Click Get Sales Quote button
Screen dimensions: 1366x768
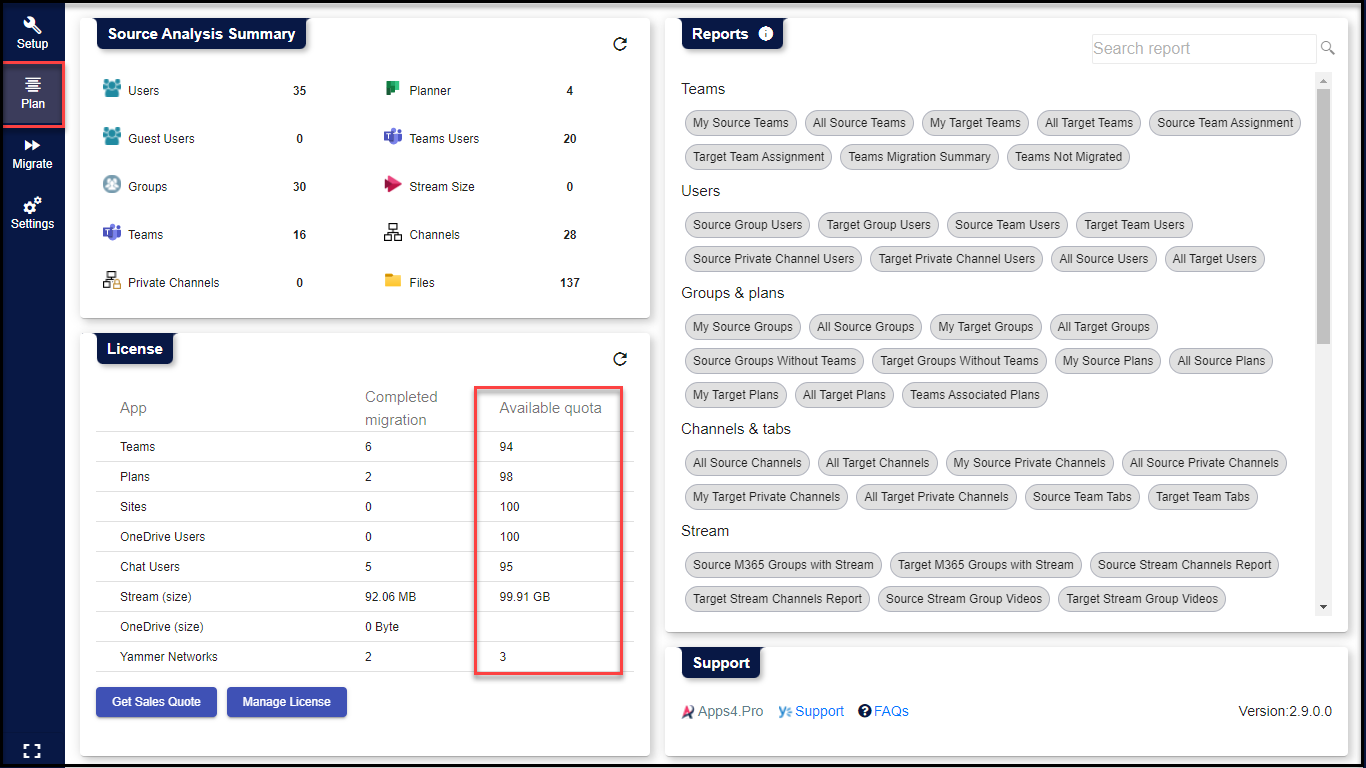coord(156,702)
